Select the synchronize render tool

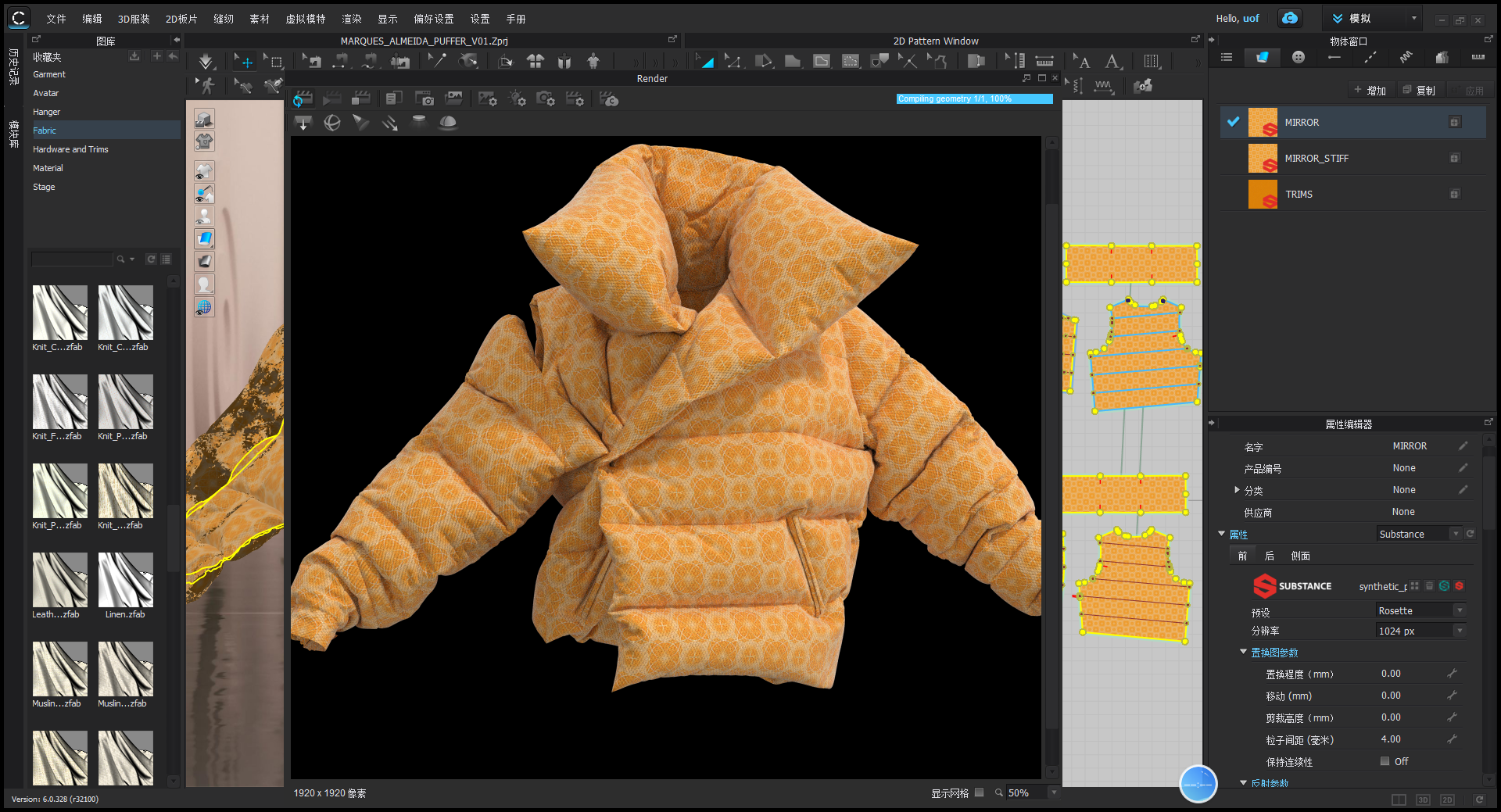[303, 99]
